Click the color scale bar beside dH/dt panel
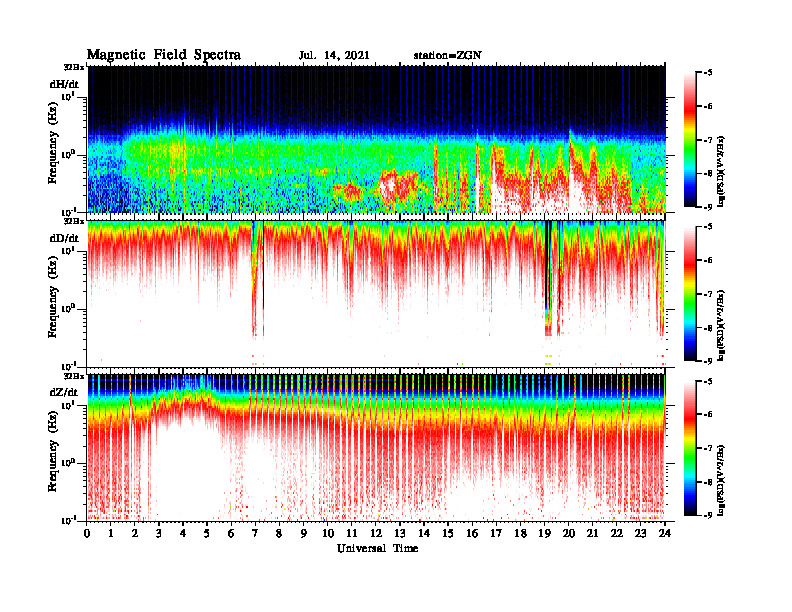 pyautogui.click(x=689, y=140)
